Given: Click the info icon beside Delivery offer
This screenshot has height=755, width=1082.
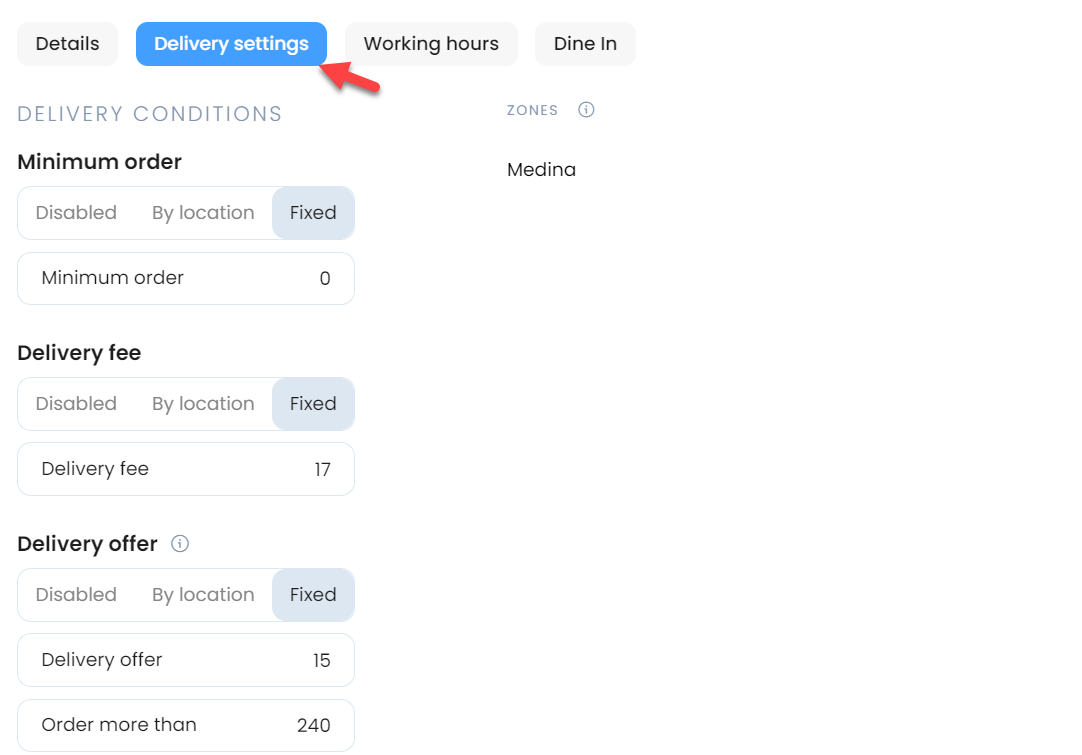Looking at the screenshot, I should tap(179, 544).
